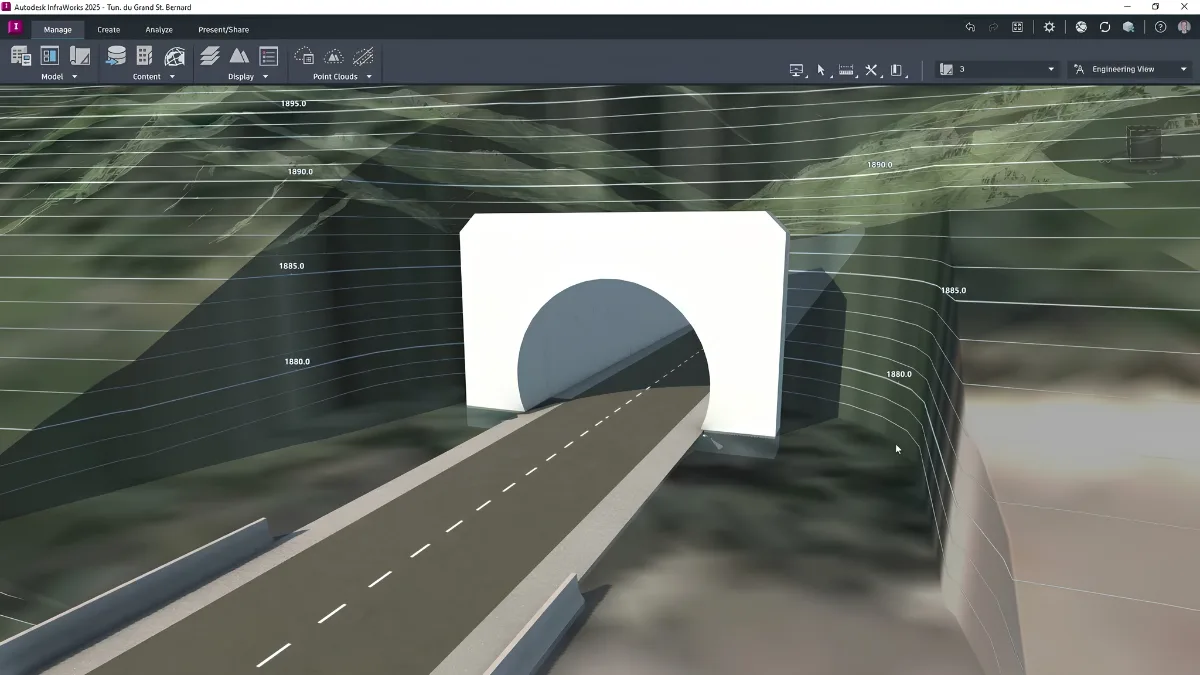Viewport: 1200px width, 675px height.
Task: Open the proposal selector showing 3
Action: tap(996, 69)
